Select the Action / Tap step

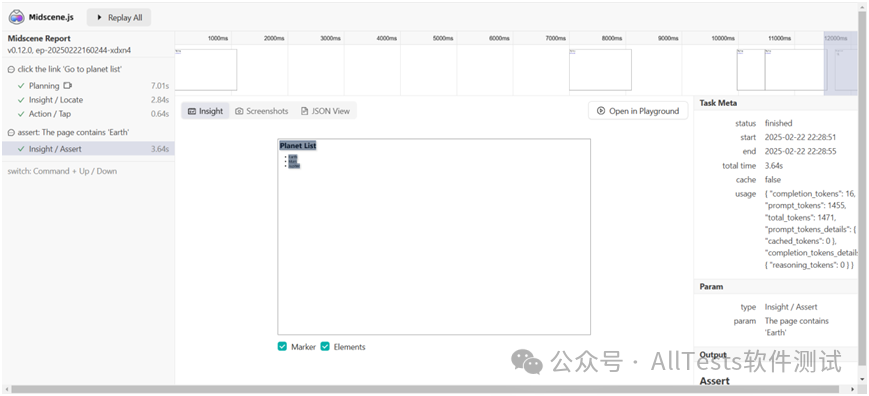click(88, 114)
